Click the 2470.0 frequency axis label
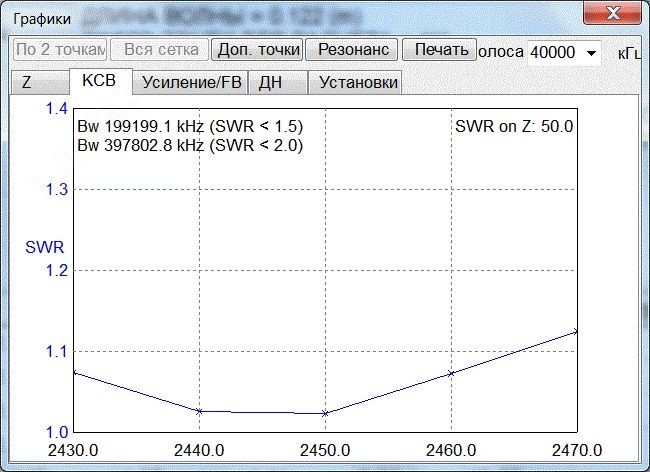 coord(577,450)
